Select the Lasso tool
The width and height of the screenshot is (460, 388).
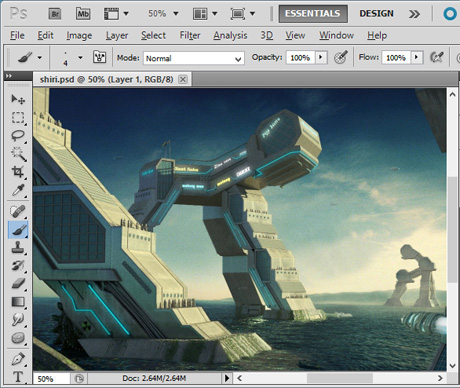pyautogui.click(x=18, y=136)
